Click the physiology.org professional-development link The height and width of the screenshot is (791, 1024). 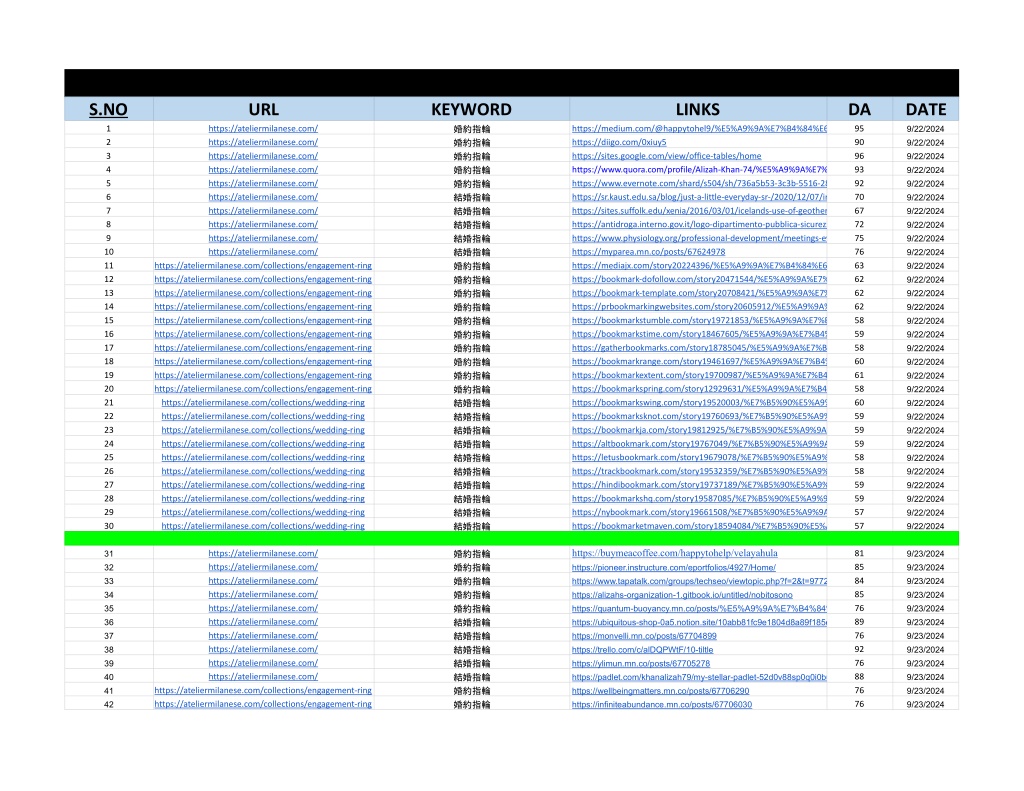point(699,238)
